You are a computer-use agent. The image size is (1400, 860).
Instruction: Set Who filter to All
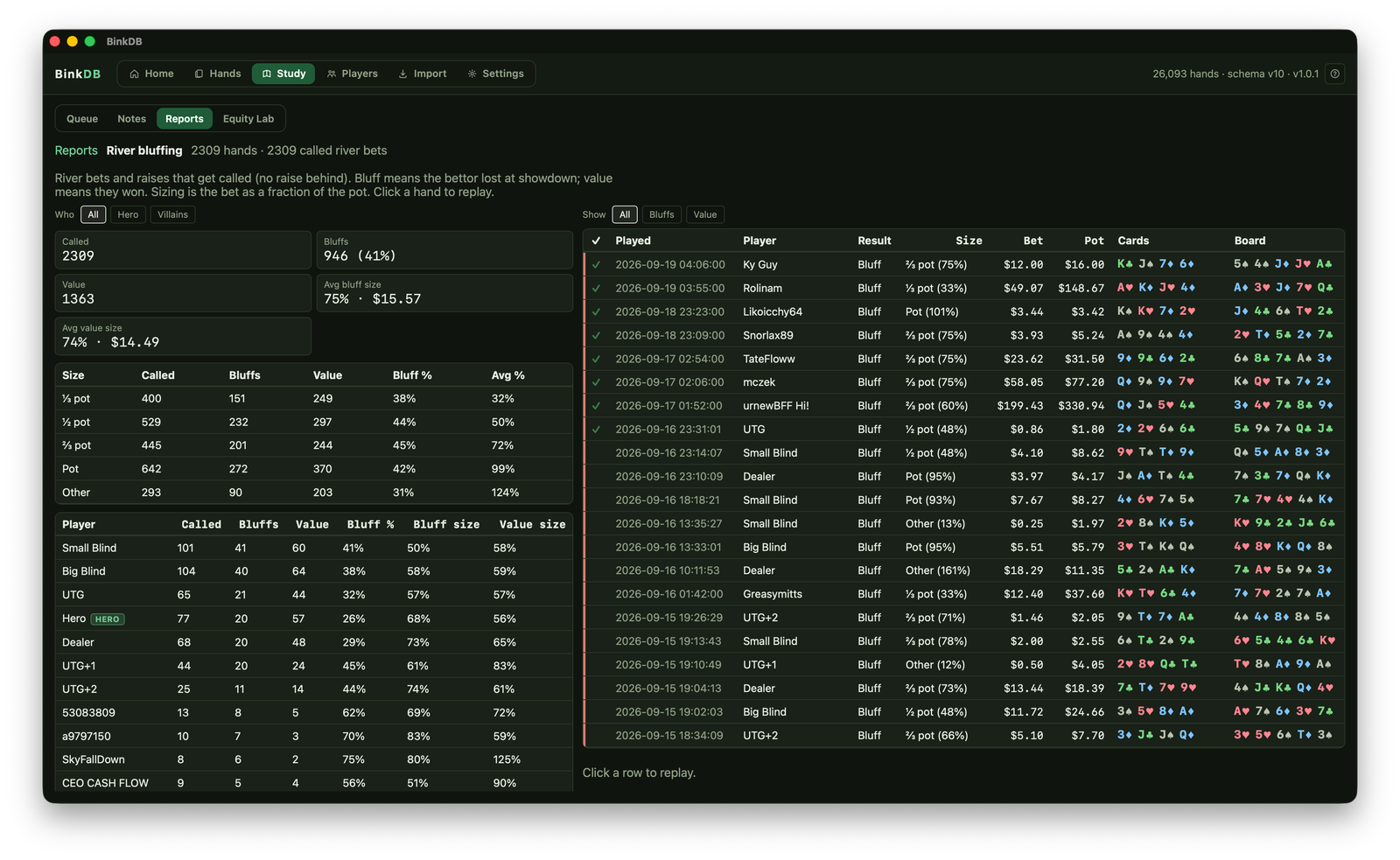click(93, 214)
